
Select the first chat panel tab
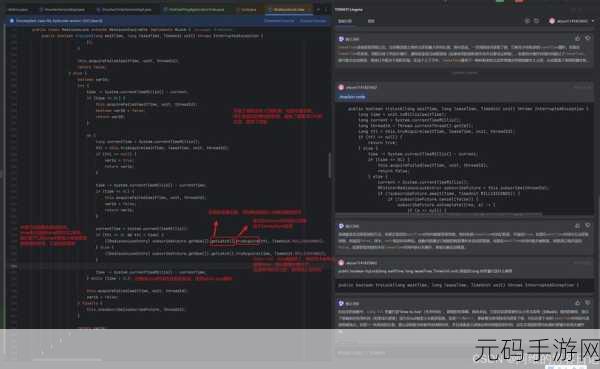click(345, 21)
